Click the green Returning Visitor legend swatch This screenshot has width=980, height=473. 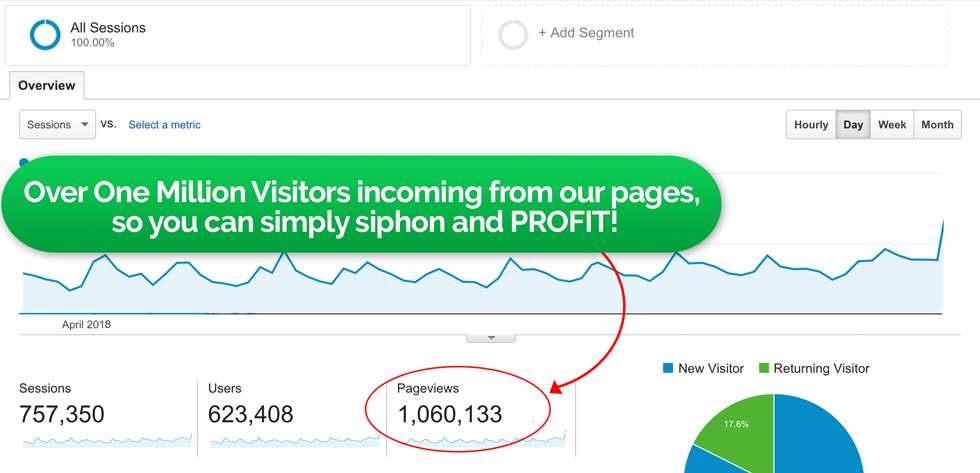coord(764,368)
